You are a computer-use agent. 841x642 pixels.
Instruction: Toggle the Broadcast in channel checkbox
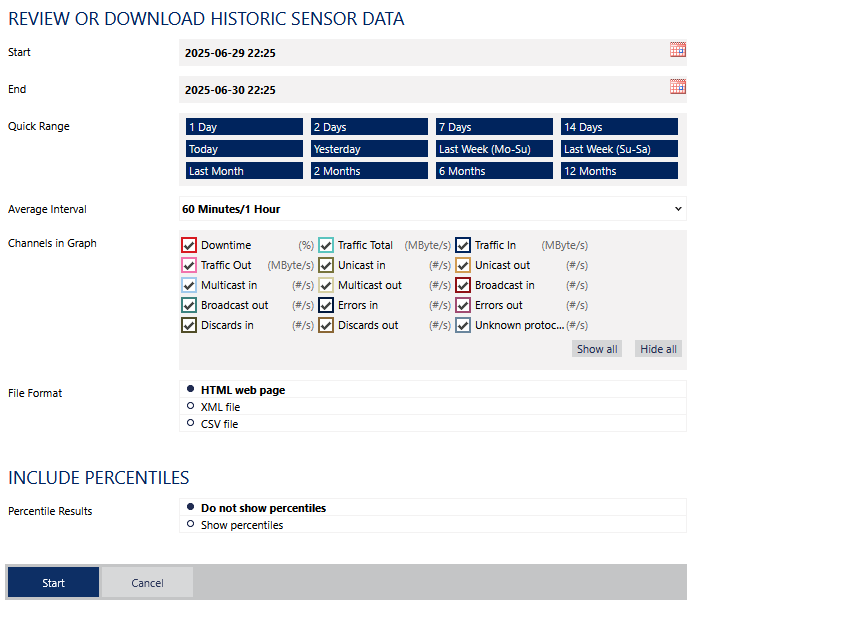click(x=463, y=285)
